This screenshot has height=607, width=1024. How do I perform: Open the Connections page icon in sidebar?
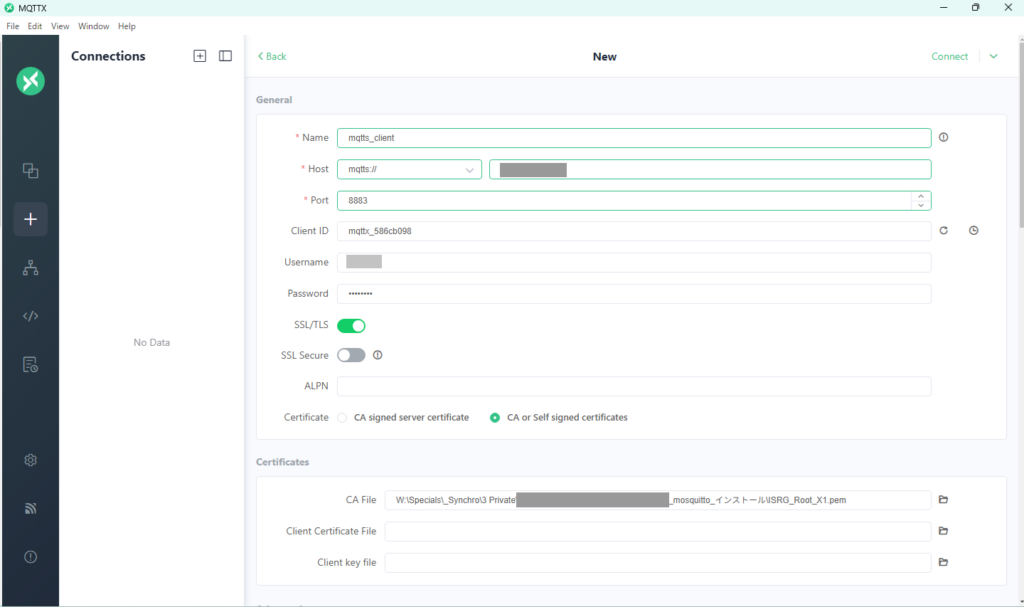click(x=30, y=171)
